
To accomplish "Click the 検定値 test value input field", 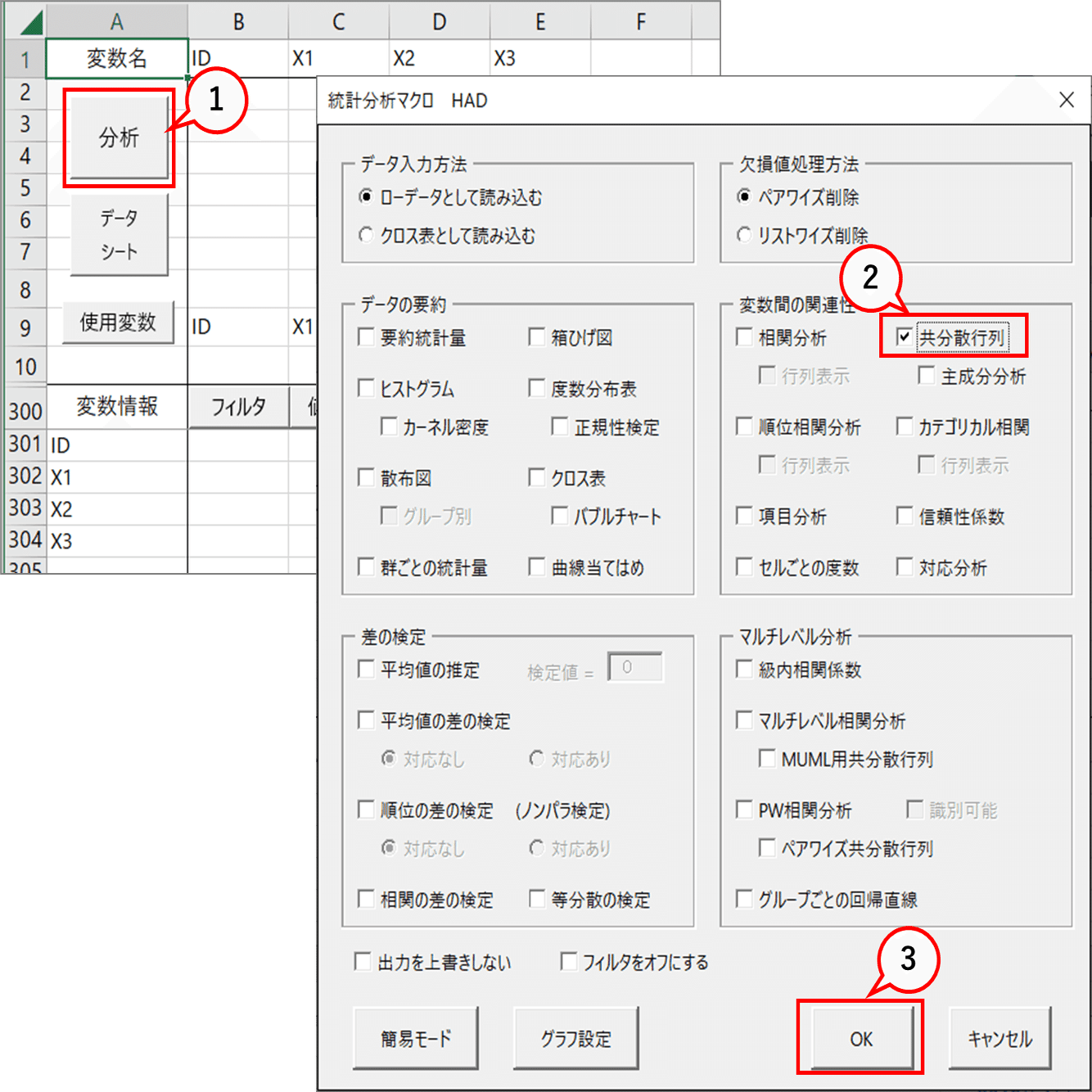I will (636, 668).
